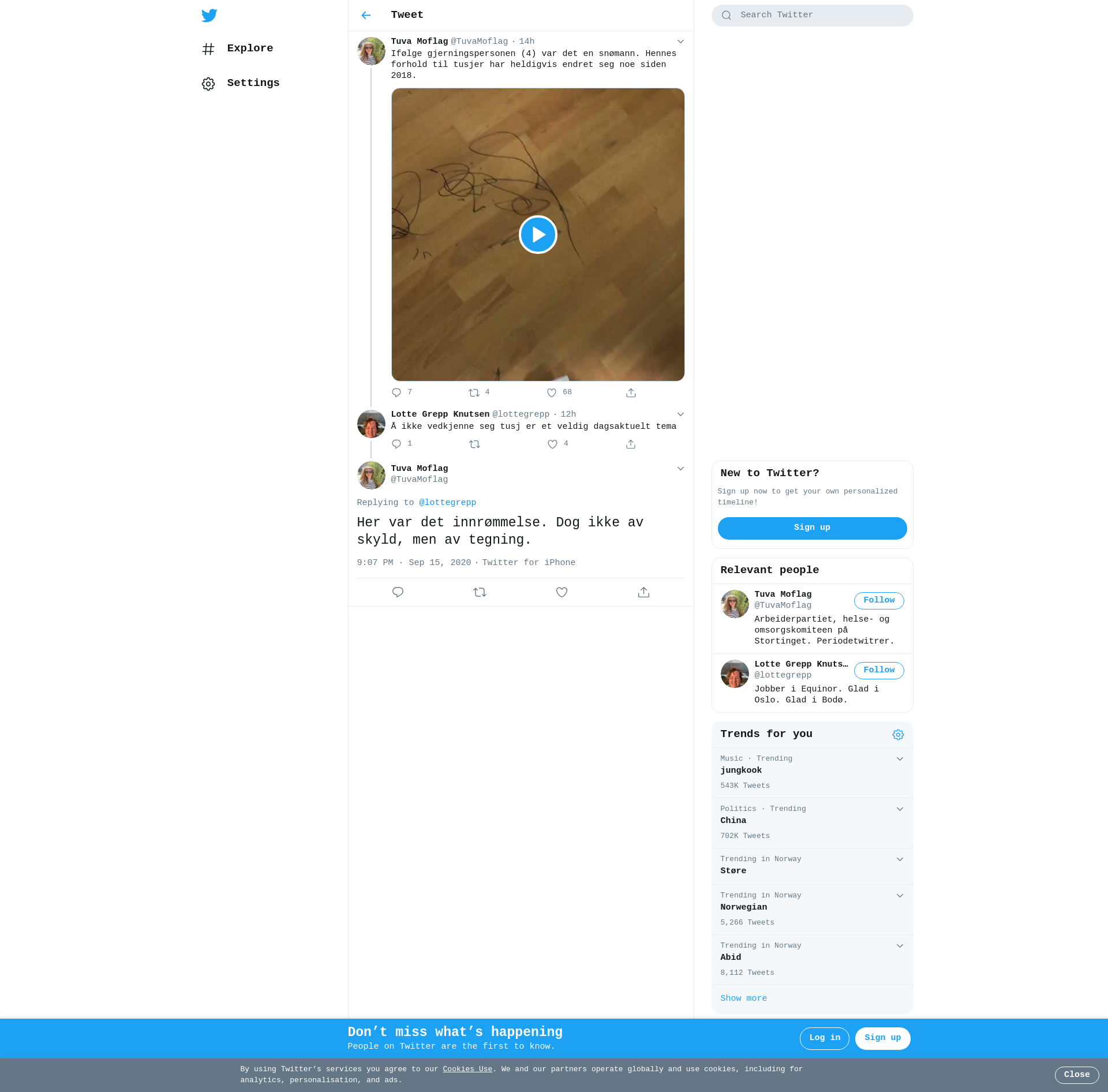Click the Twitter bird logo

(209, 16)
